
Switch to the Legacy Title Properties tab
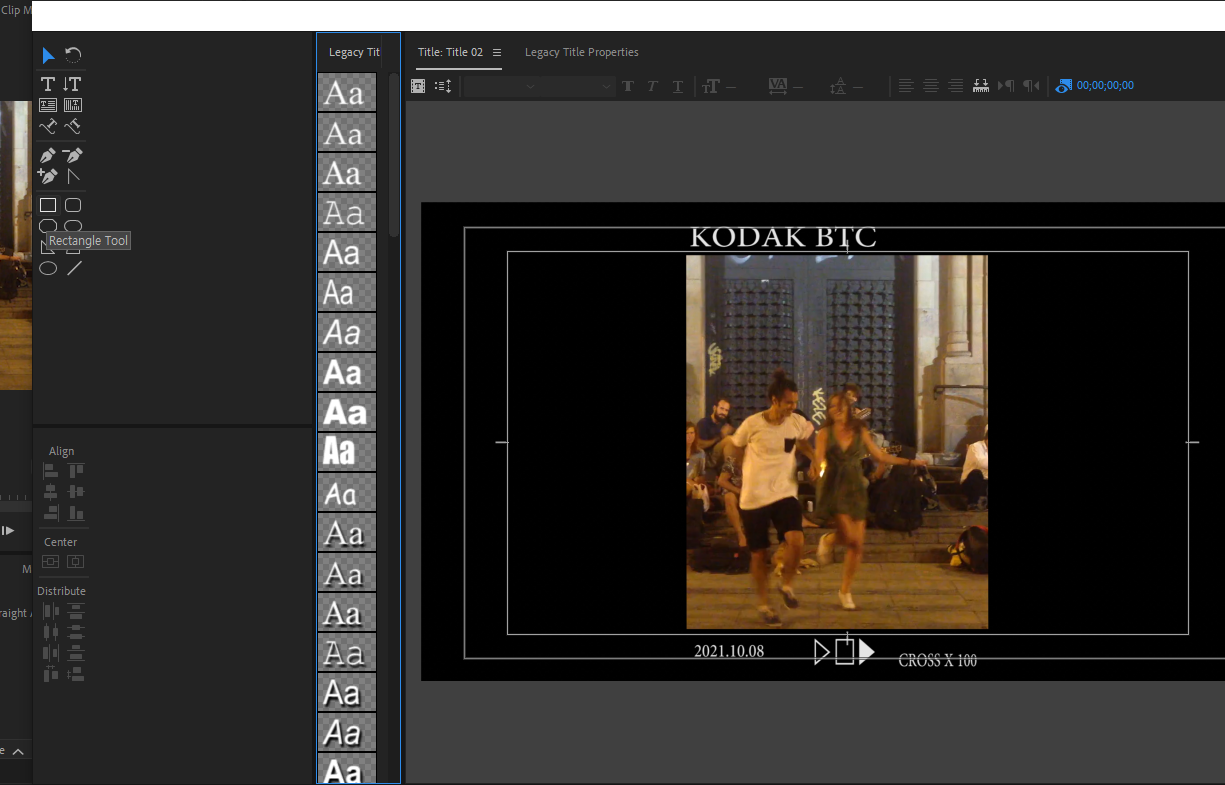tap(582, 52)
